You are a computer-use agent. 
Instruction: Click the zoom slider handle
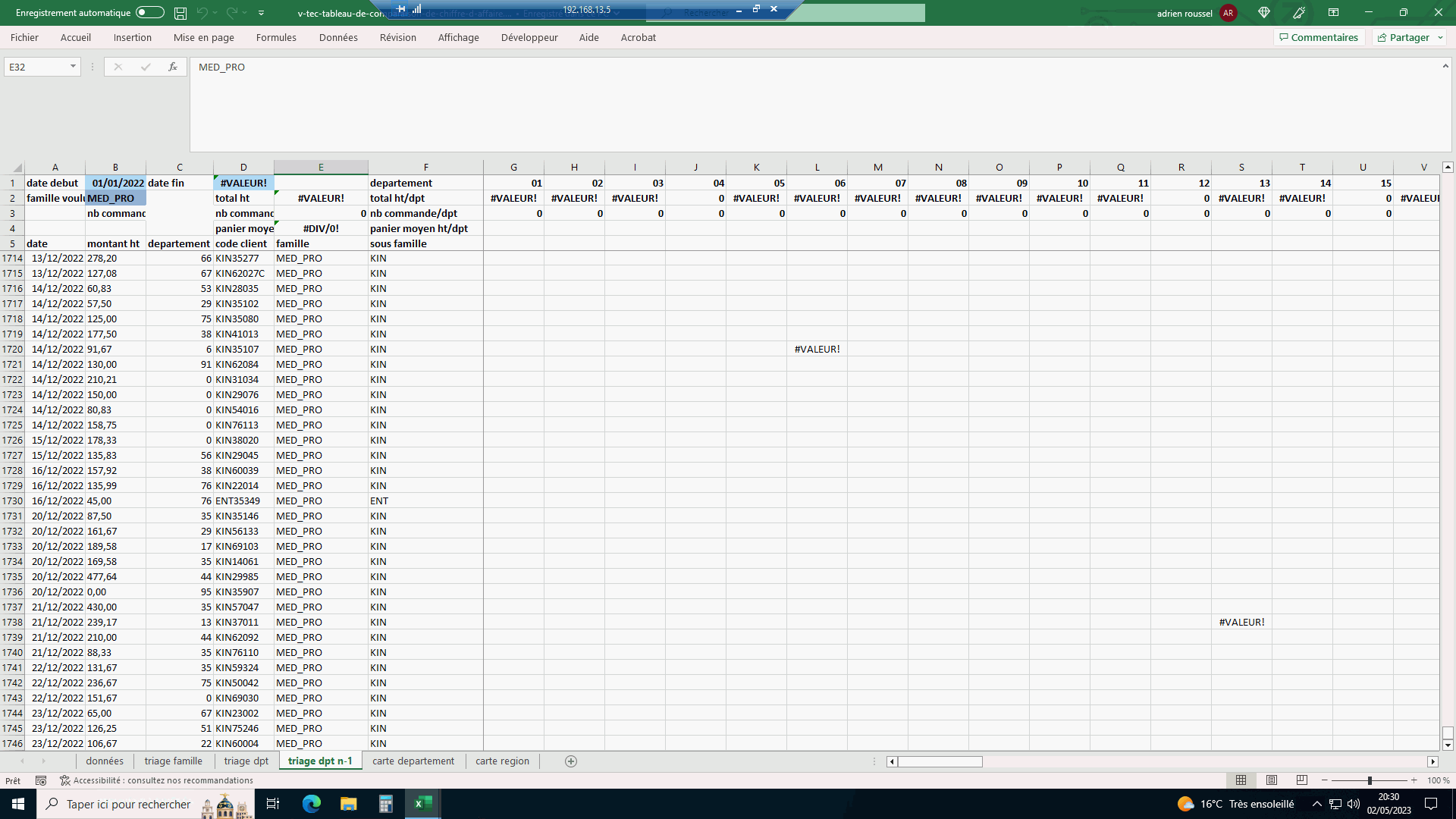(1370, 780)
